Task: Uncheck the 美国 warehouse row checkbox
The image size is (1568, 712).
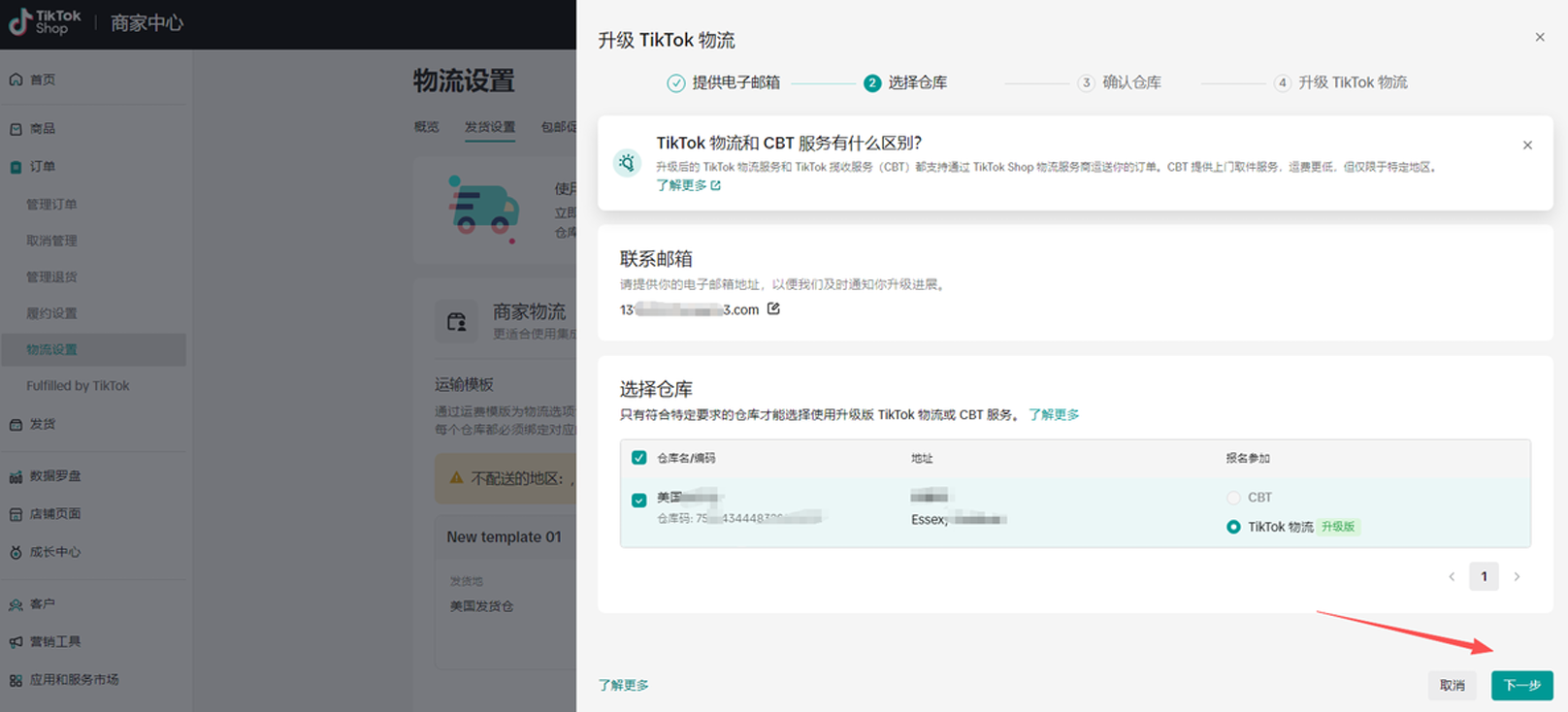Action: pyautogui.click(x=638, y=501)
